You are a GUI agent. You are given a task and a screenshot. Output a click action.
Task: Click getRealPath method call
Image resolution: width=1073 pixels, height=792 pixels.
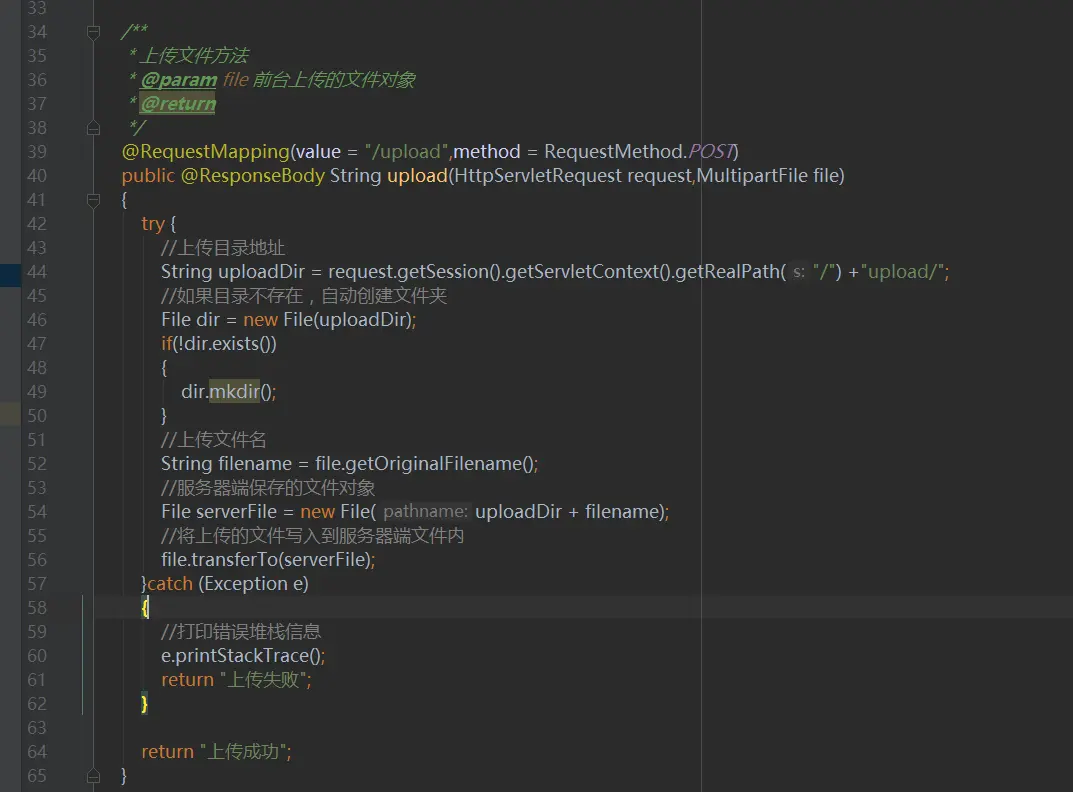[728, 272]
